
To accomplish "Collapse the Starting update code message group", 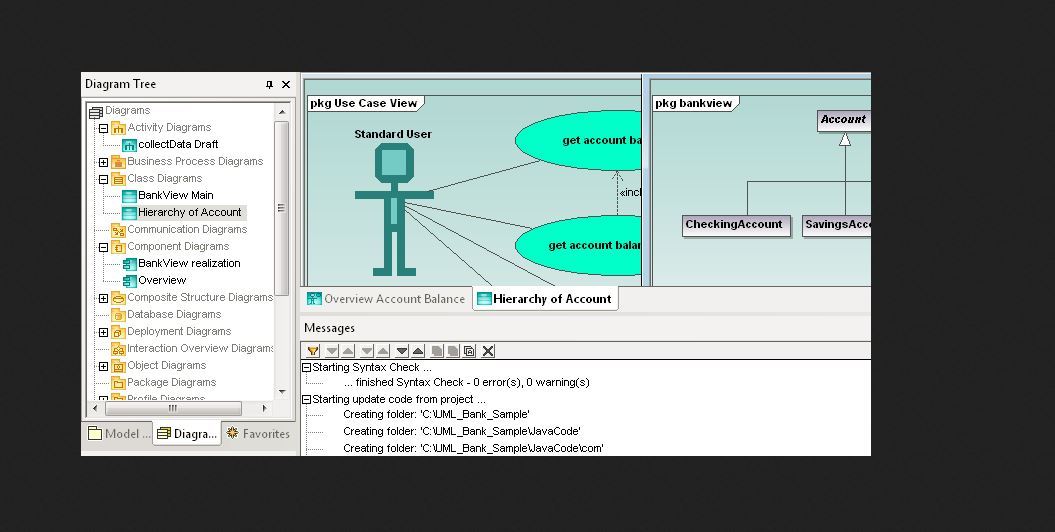I will tap(307, 400).
